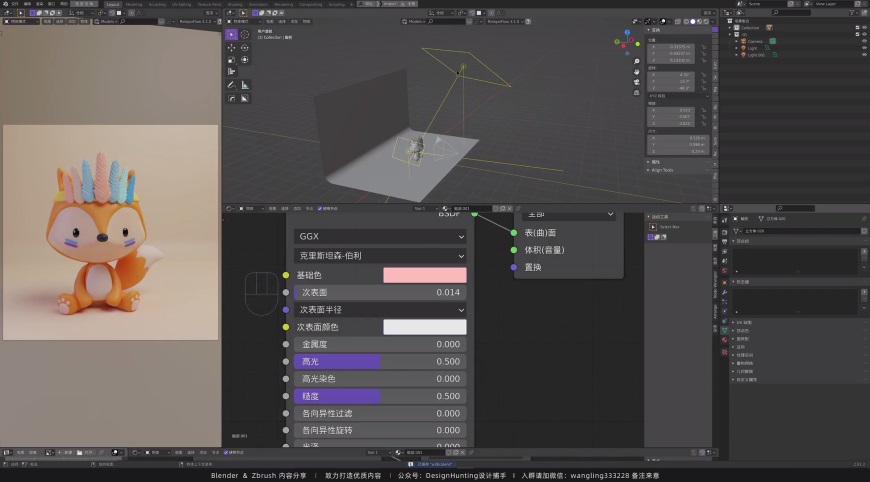
Task: Select the 3D Cursor tool
Action: click(x=245, y=34)
